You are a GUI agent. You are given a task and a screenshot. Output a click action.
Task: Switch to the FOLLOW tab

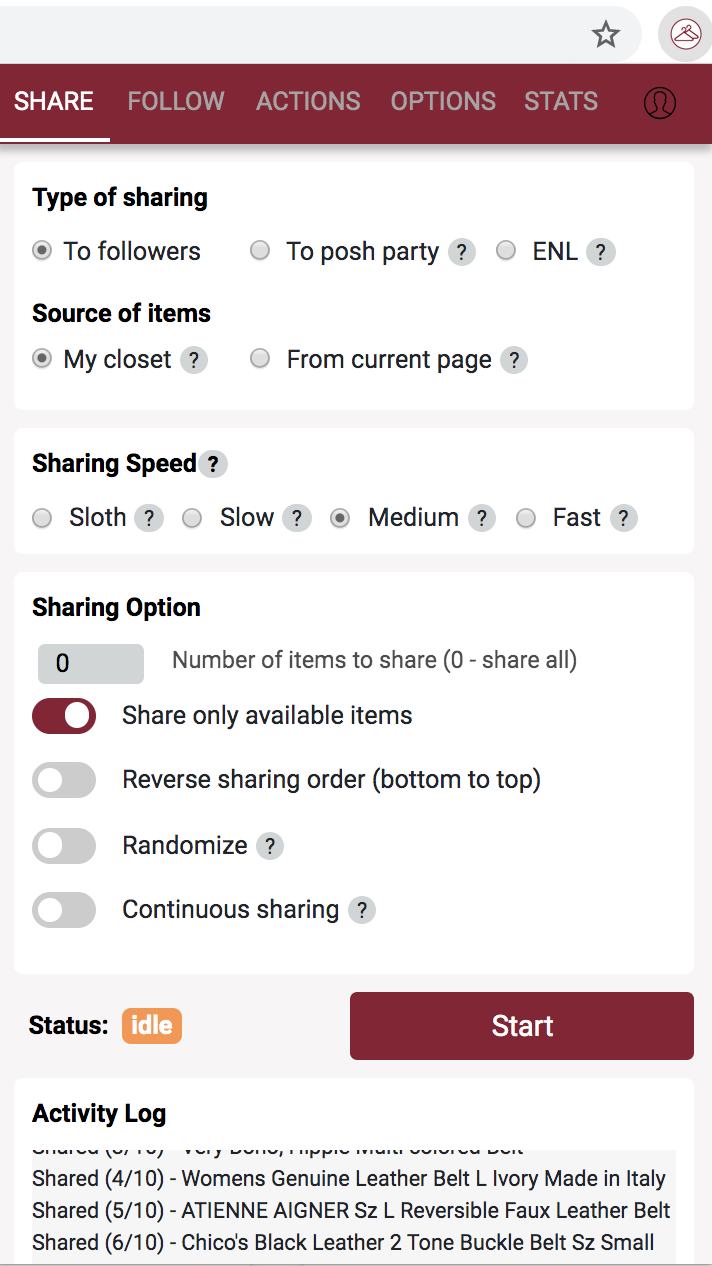[x=176, y=101]
